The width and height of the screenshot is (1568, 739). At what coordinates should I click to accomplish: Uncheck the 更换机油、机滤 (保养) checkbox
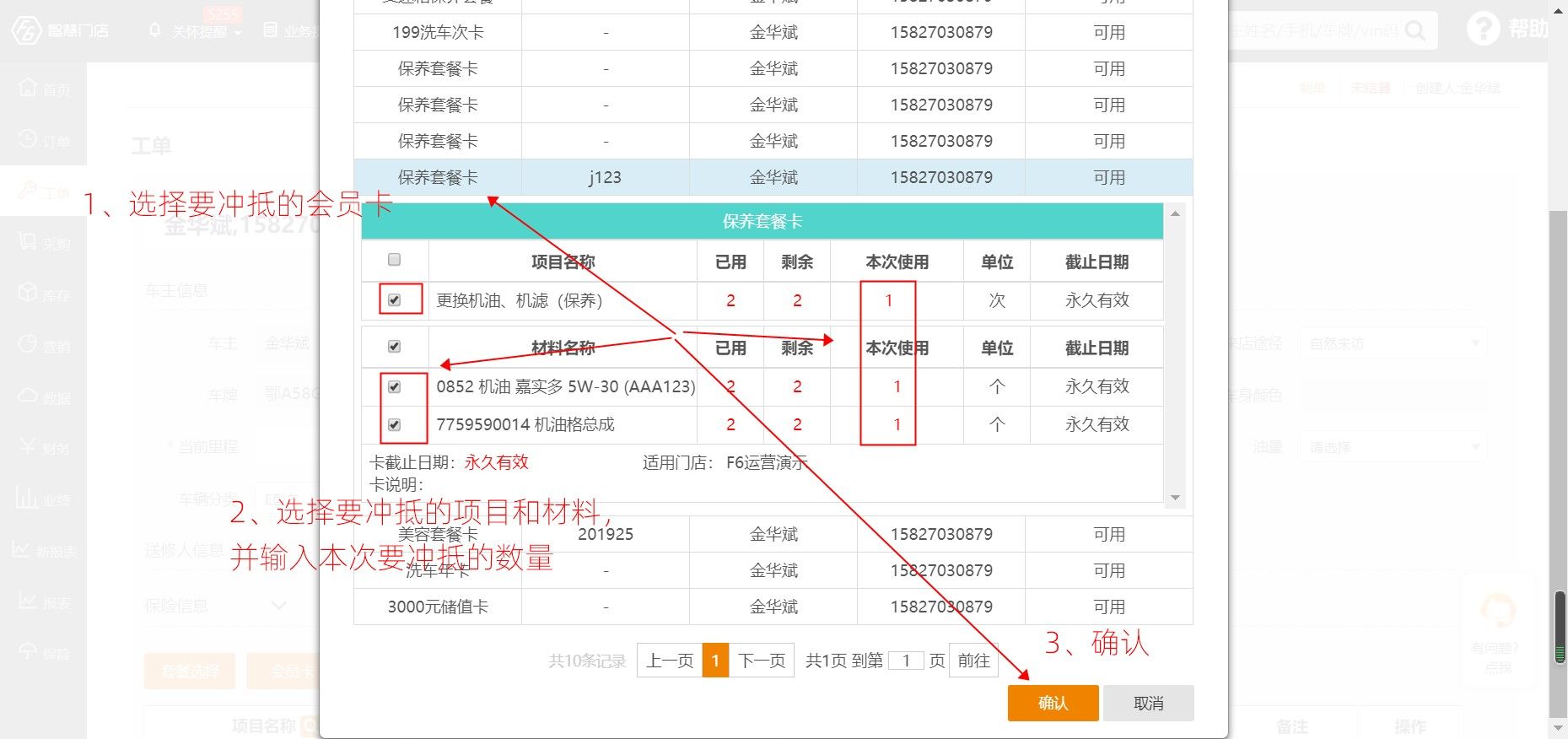click(x=394, y=300)
